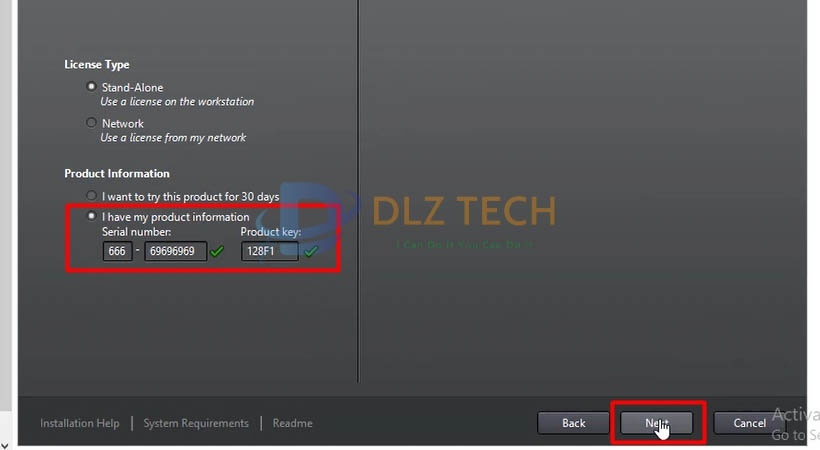Screen dimensions: 820x450
Task: Open the Installation Help link
Action: pos(79,423)
